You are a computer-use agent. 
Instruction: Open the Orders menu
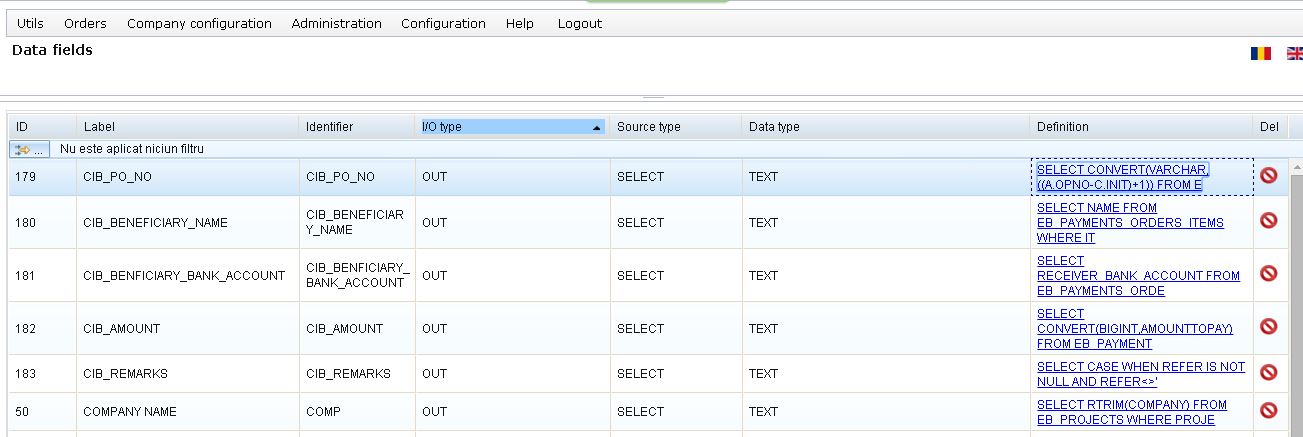85,23
